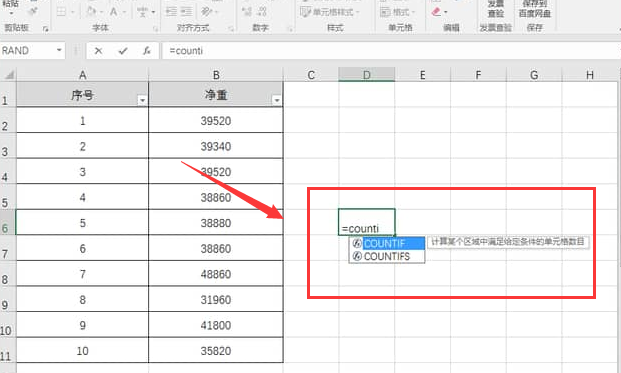This screenshot has width=621, height=373.
Task: Open the eraser clear dropdown arrow
Action: pos(446,12)
